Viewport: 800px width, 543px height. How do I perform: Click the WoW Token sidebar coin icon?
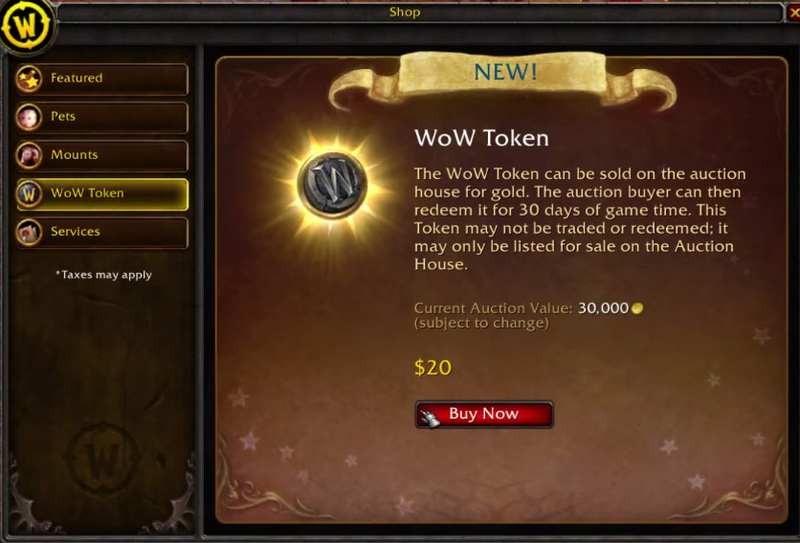(29, 193)
